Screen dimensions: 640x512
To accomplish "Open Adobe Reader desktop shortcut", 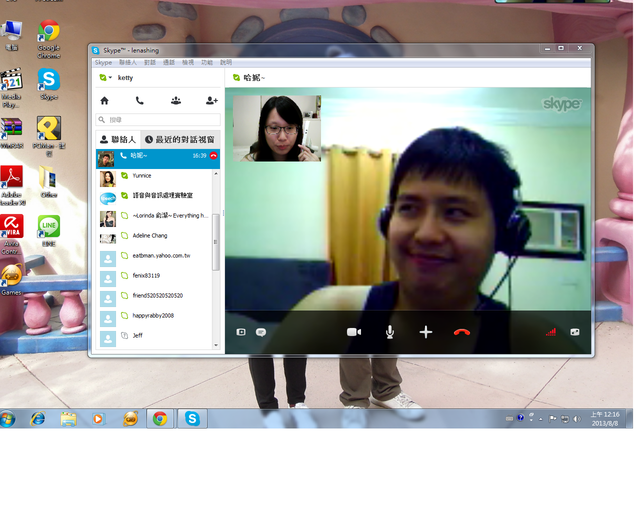I will click(12, 186).
